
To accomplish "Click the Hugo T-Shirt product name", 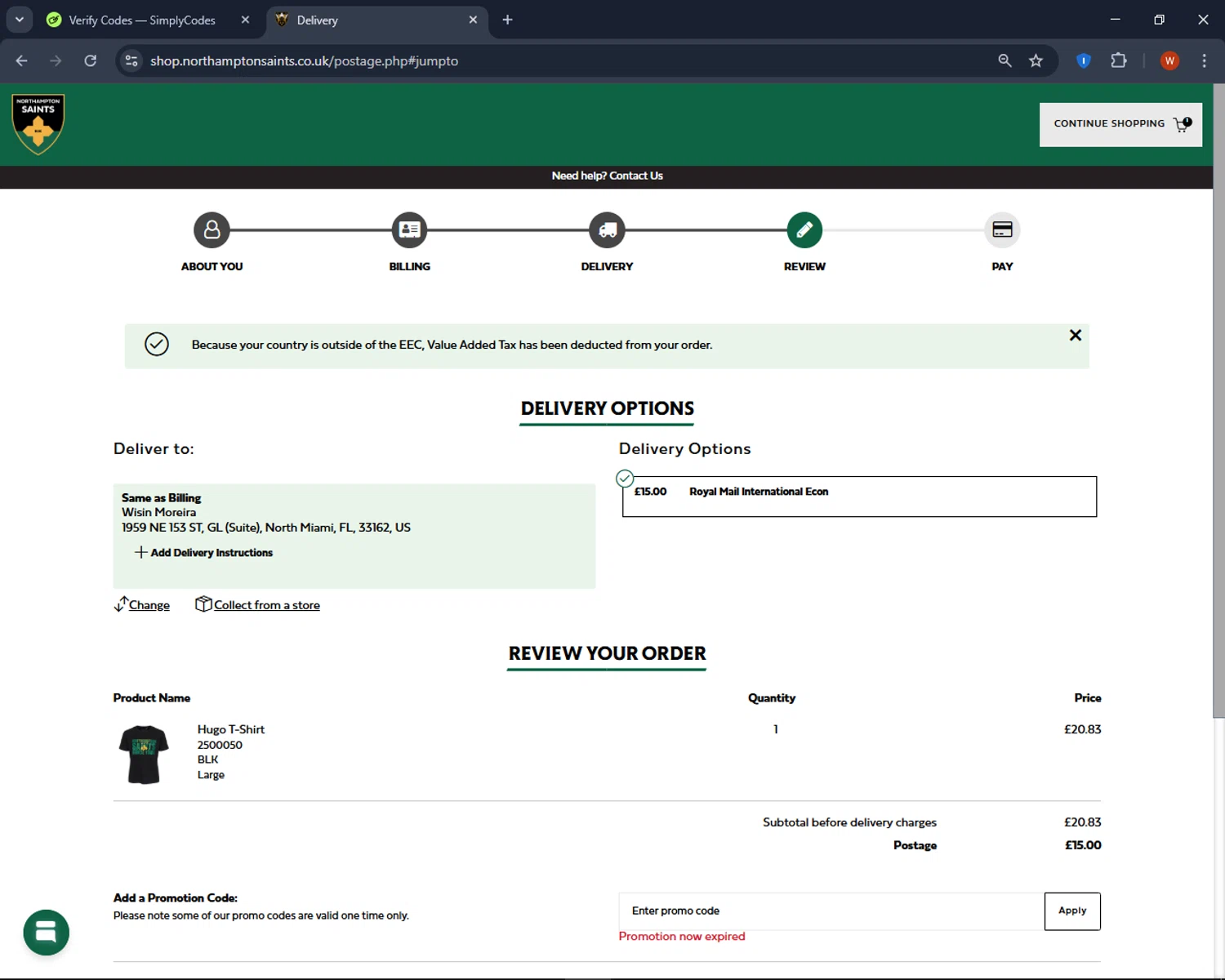I will (x=231, y=729).
